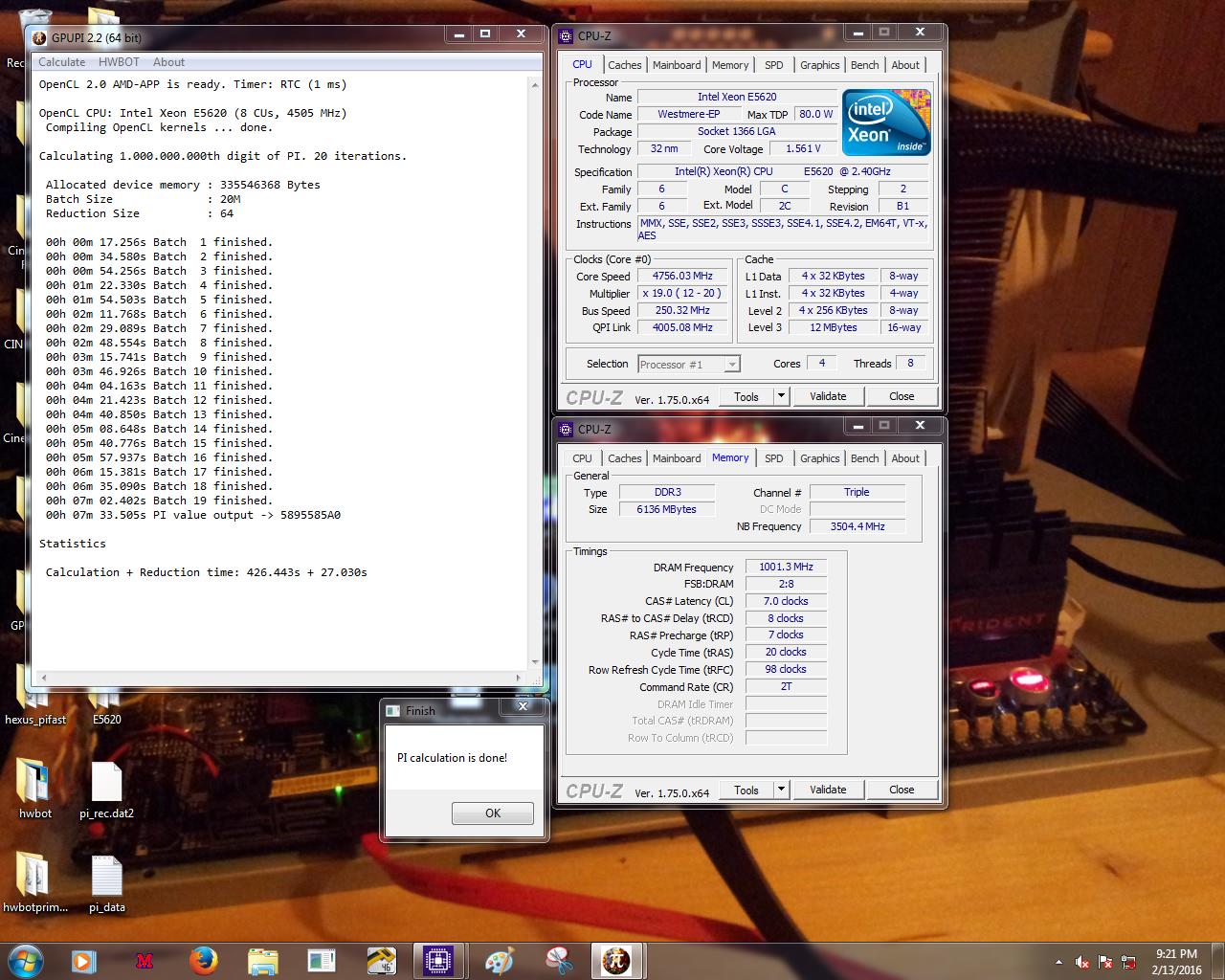
Task: Open hwbotprim... desktop folder
Action: [x=35, y=883]
